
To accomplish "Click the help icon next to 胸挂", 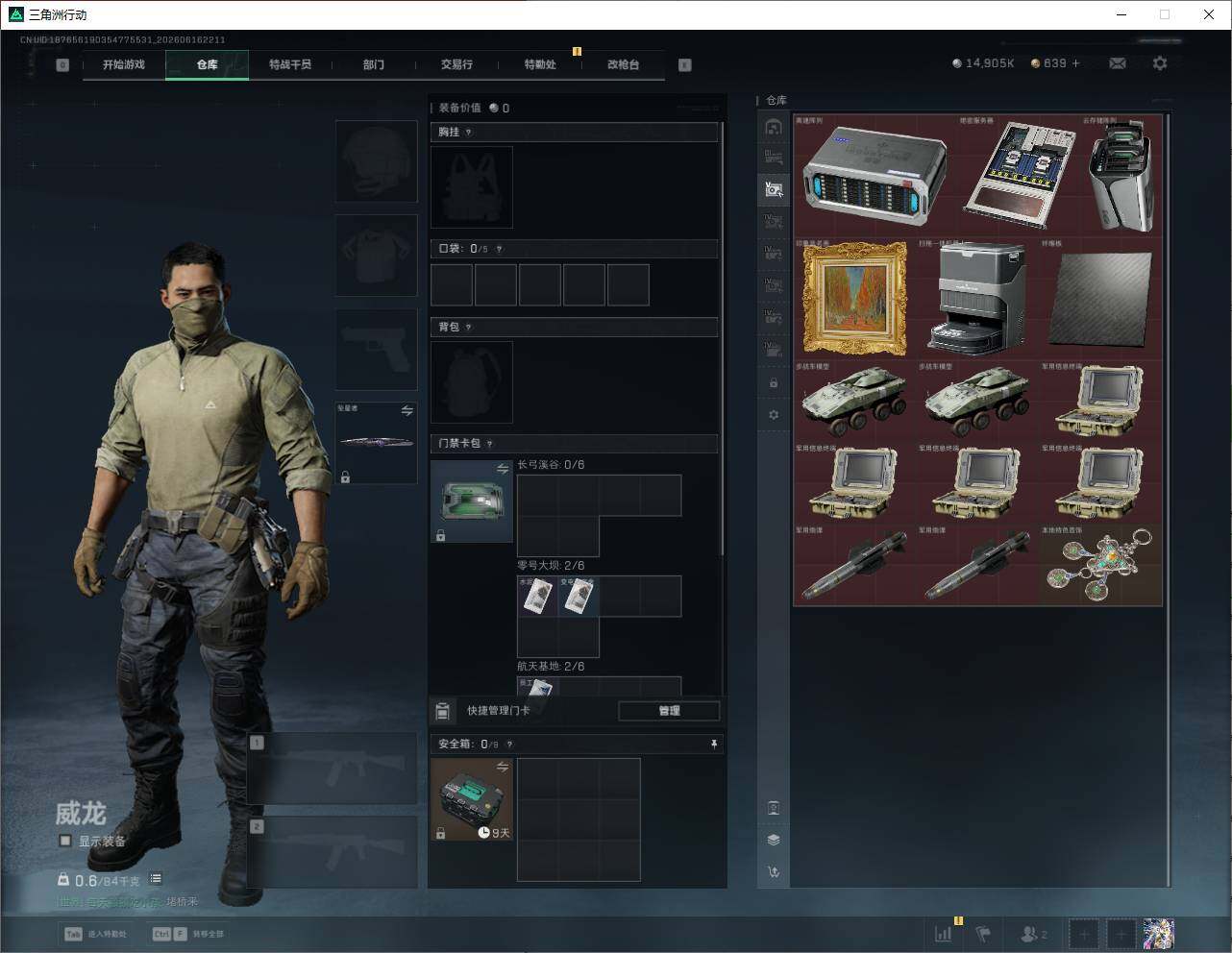I will click(469, 133).
